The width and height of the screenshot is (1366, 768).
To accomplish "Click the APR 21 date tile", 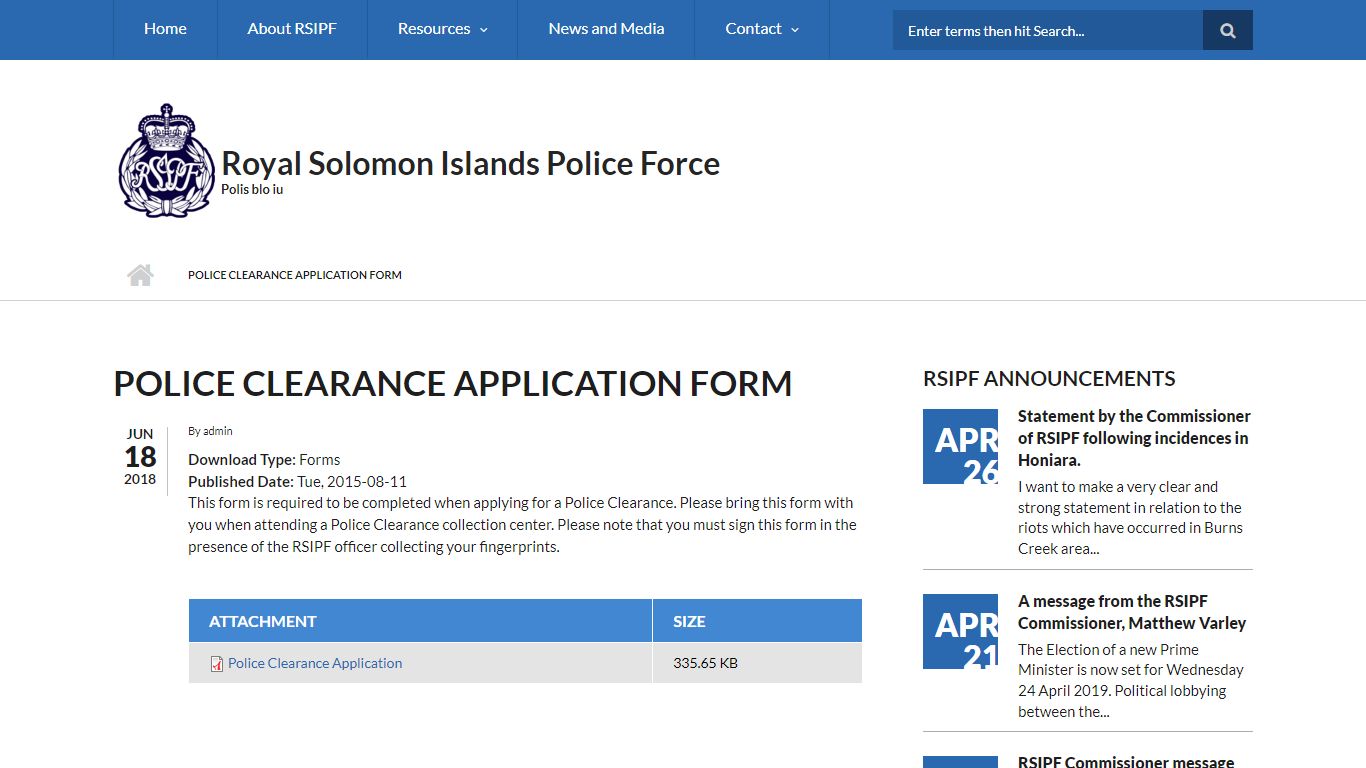I will click(x=960, y=631).
